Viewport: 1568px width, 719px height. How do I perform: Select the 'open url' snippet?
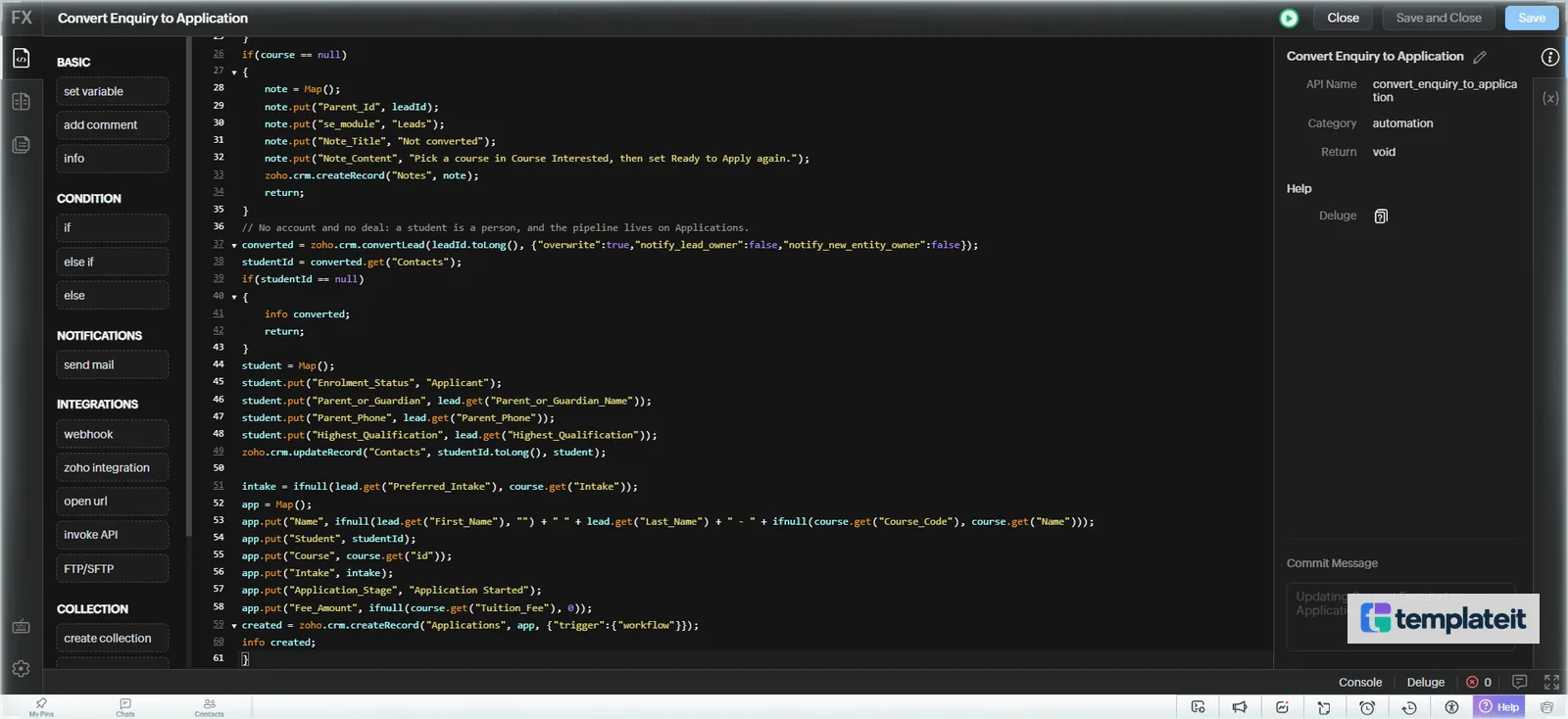[x=112, y=501]
